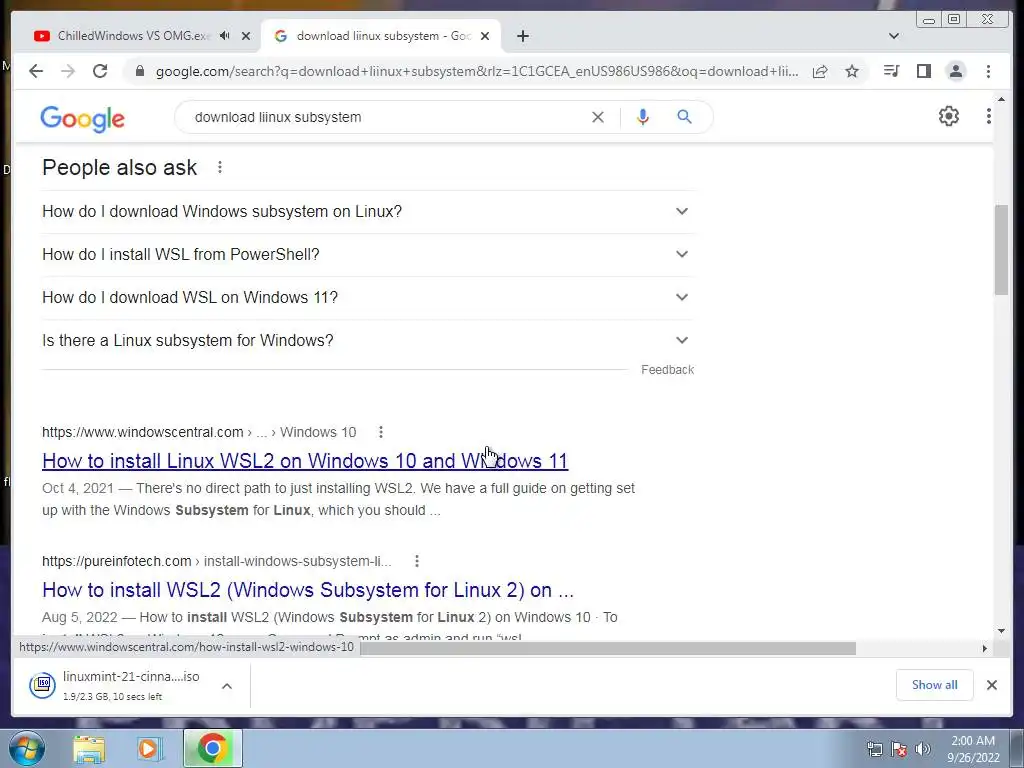Click the network icon in the system tray
The width and height of the screenshot is (1024, 768).
pyautogui.click(x=875, y=748)
